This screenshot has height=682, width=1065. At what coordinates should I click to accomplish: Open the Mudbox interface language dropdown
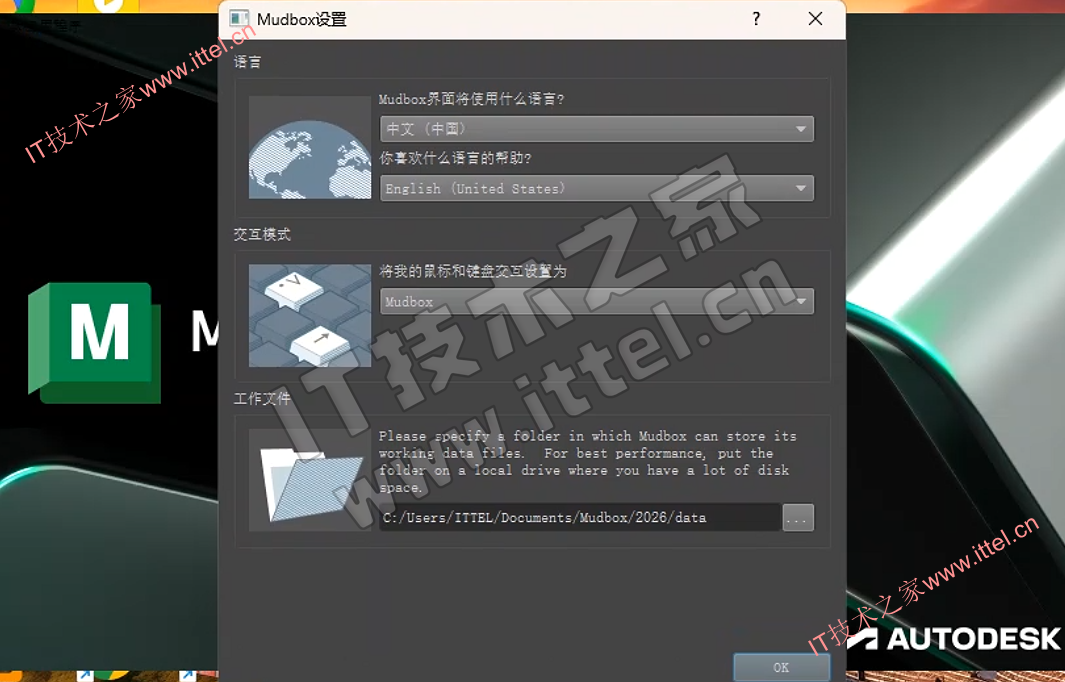coord(596,129)
